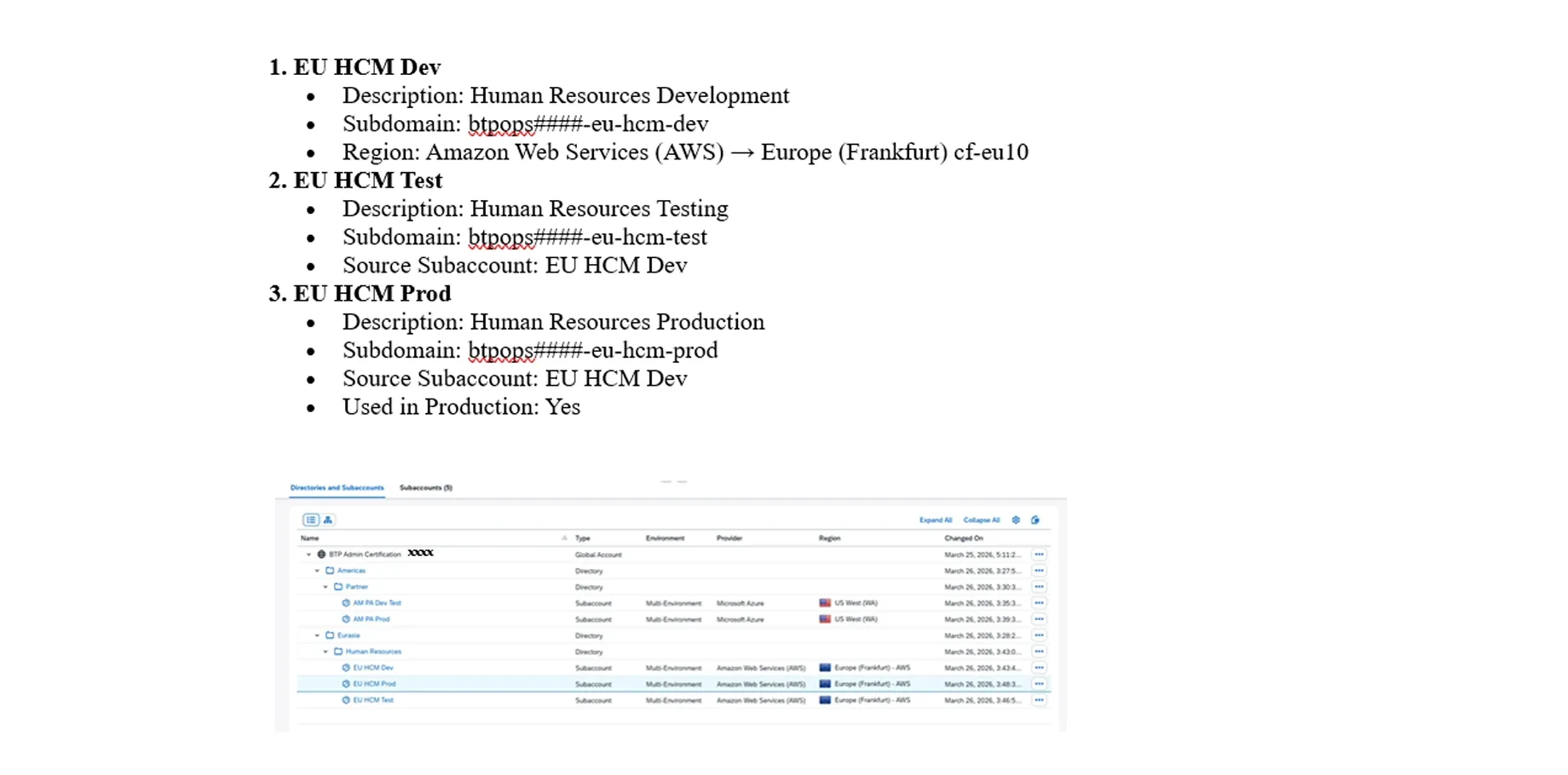Open table settings gear icon
This screenshot has height=775, width=1568.
click(x=1016, y=520)
